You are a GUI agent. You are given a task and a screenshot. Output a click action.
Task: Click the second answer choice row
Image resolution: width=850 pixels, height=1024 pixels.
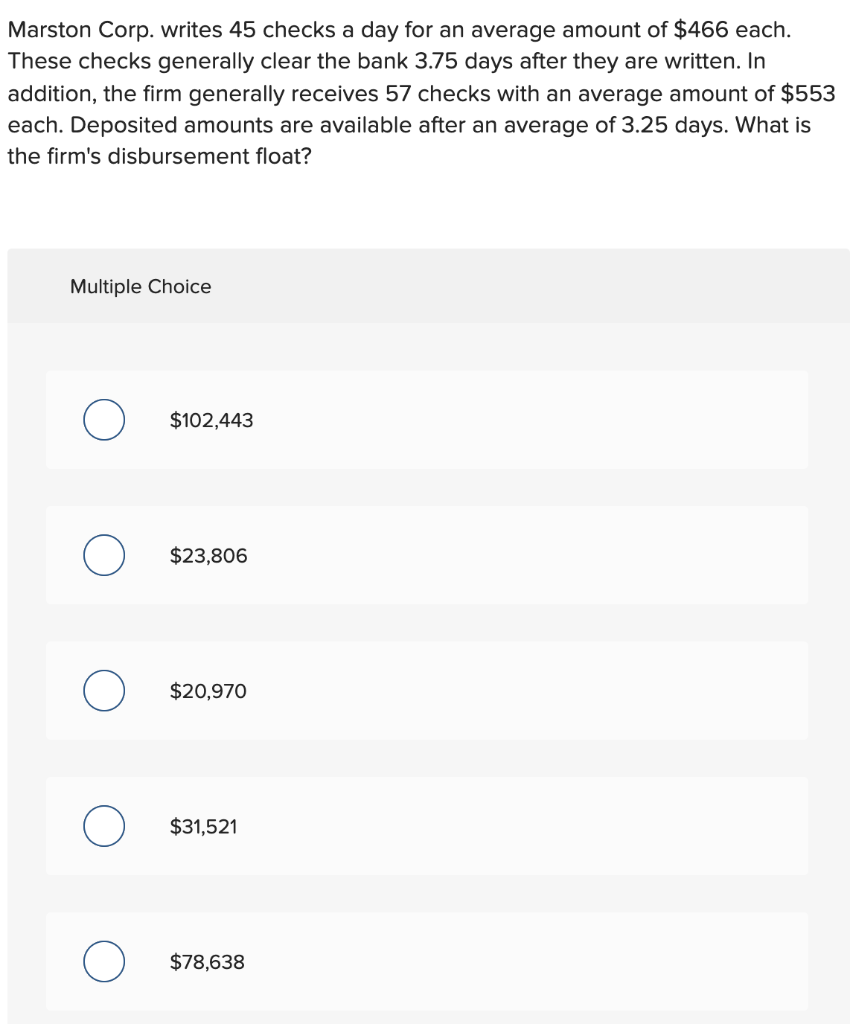coord(425,555)
